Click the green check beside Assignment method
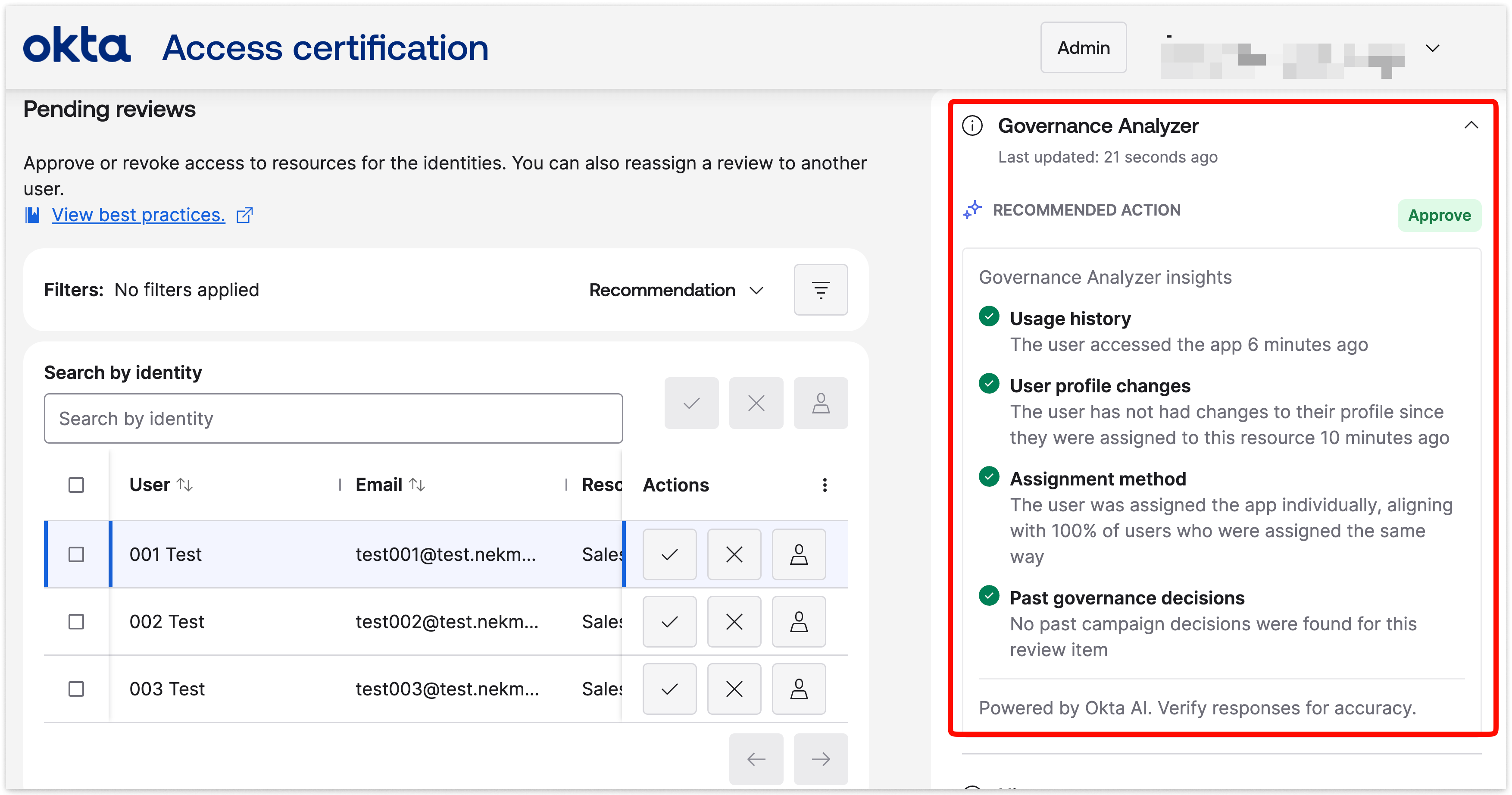 tap(989, 477)
